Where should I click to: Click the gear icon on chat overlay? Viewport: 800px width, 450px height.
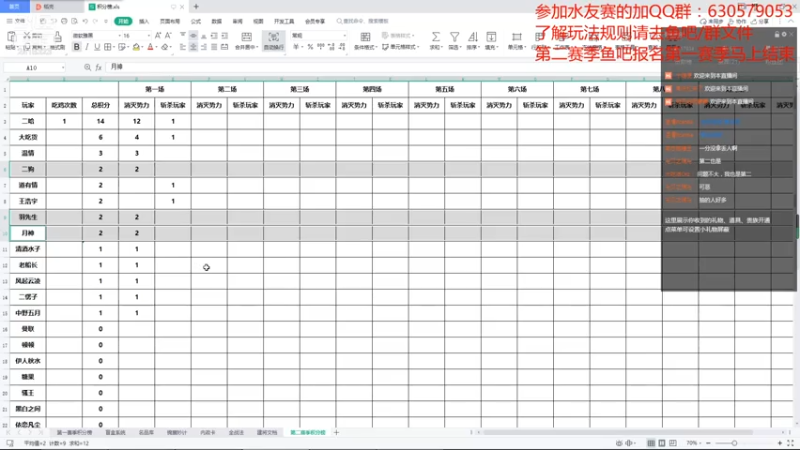pyautogui.click(x=784, y=34)
